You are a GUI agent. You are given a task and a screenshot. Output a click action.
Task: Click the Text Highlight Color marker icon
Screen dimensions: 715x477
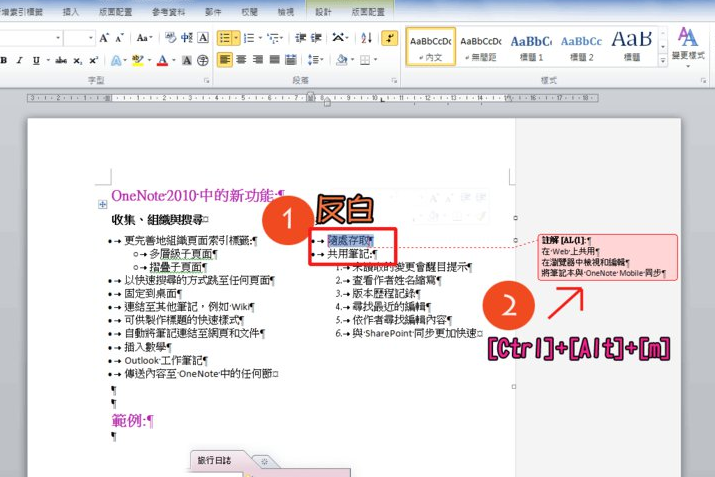[137, 60]
